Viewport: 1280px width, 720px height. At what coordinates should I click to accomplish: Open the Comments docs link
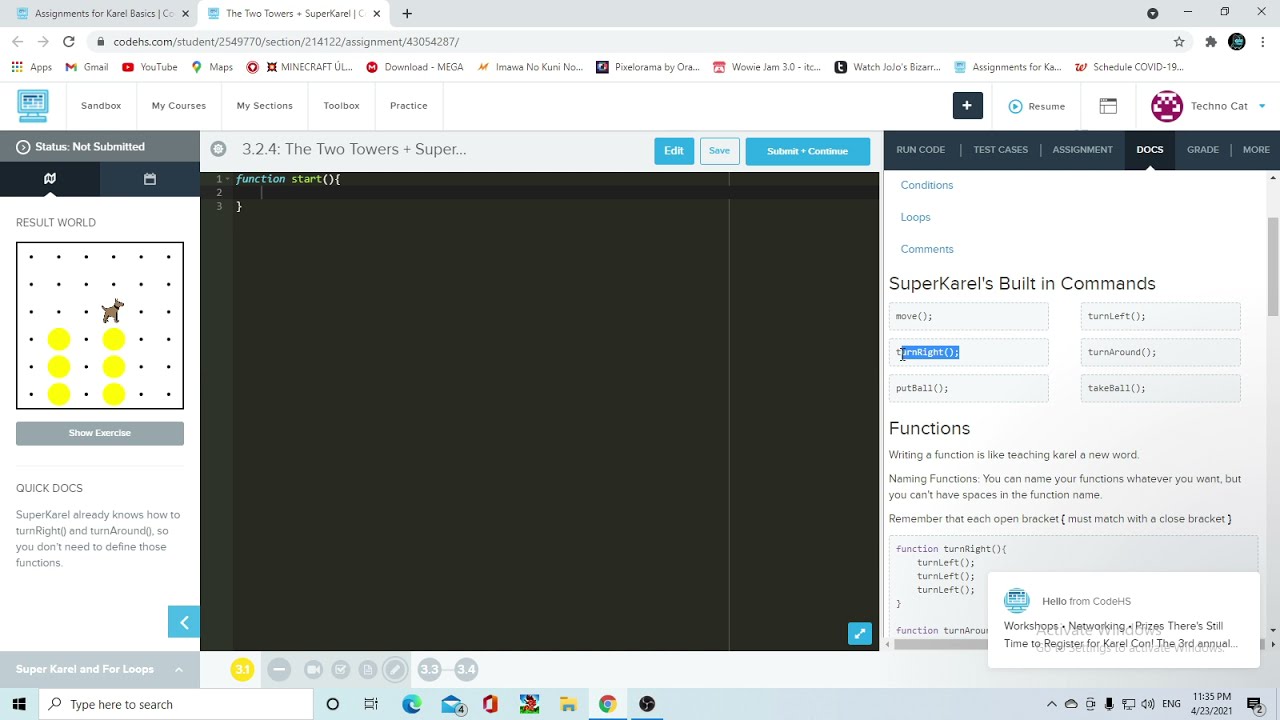point(927,249)
